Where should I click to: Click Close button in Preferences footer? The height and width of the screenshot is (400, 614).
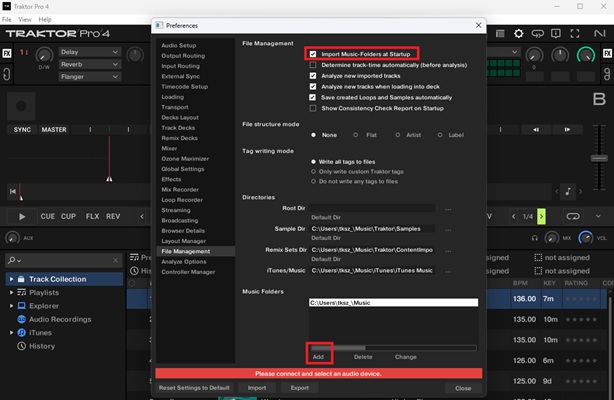tap(463, 388)
